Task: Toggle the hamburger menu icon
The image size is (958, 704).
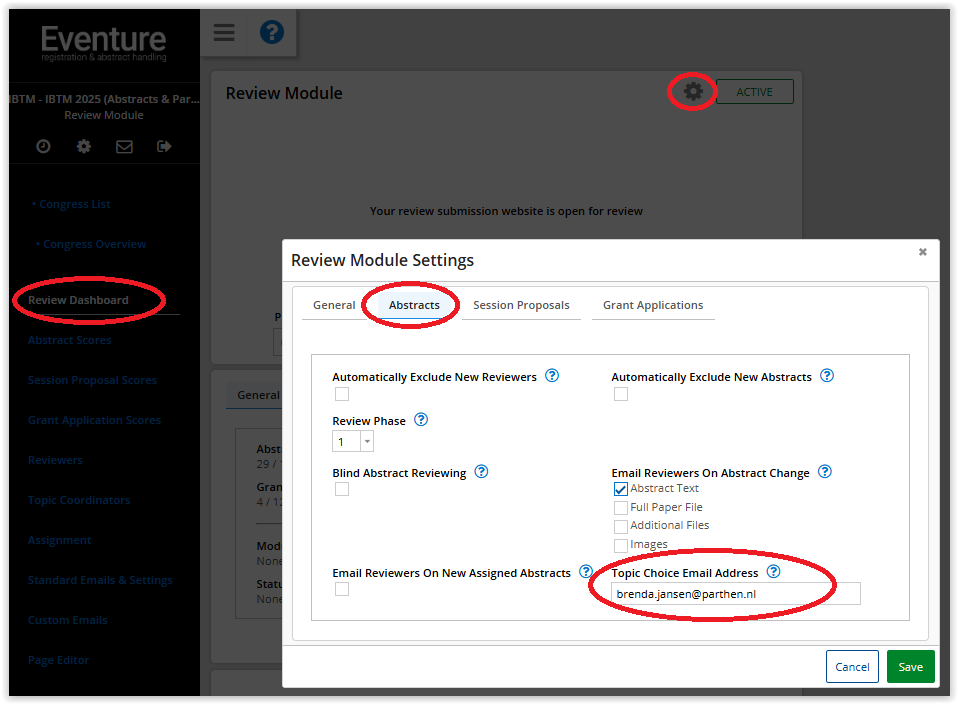Action: (x=224, y=32)
